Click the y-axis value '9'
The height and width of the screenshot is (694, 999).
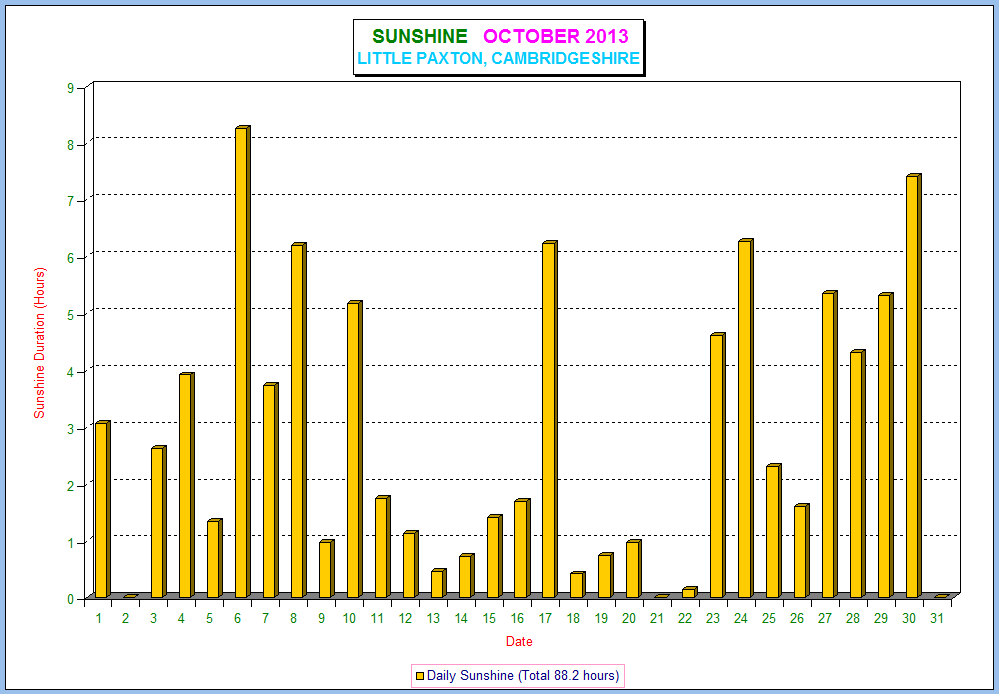[x=71, y=89]
